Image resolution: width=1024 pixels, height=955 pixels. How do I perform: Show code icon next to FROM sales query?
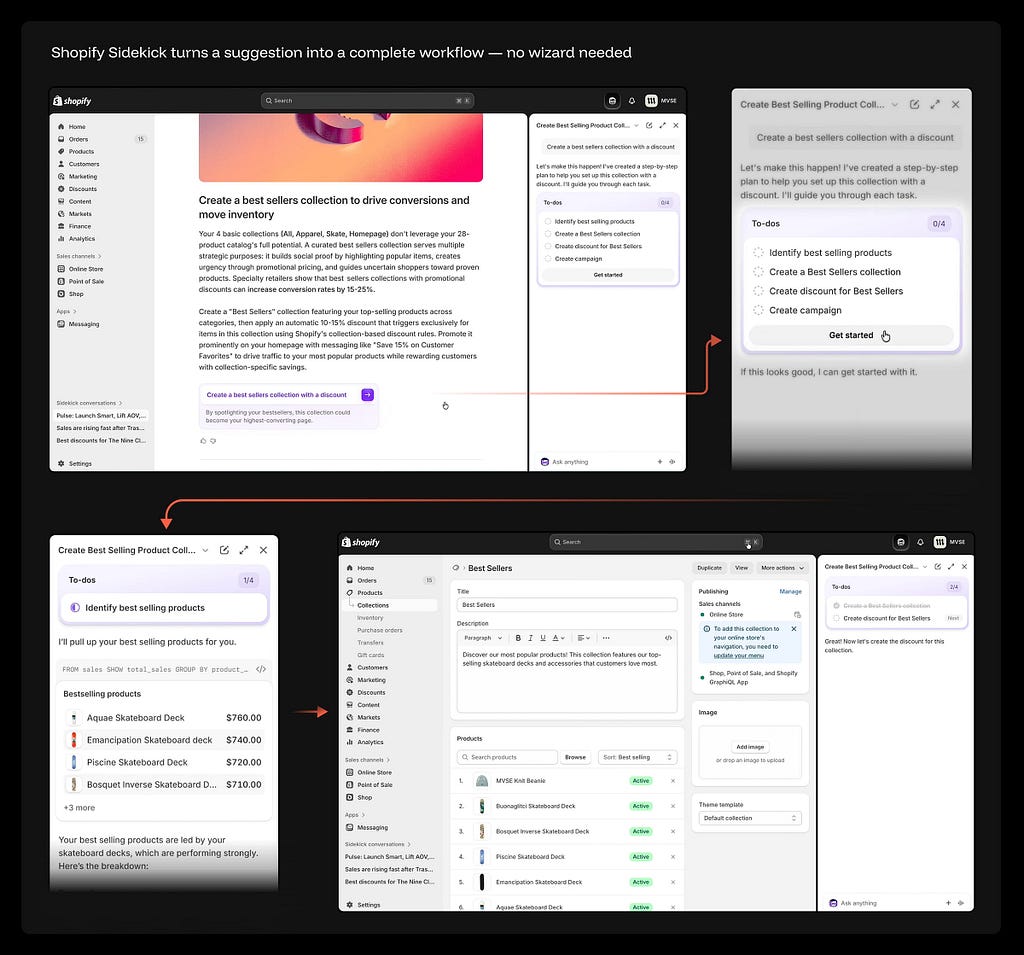pos(261,669)
